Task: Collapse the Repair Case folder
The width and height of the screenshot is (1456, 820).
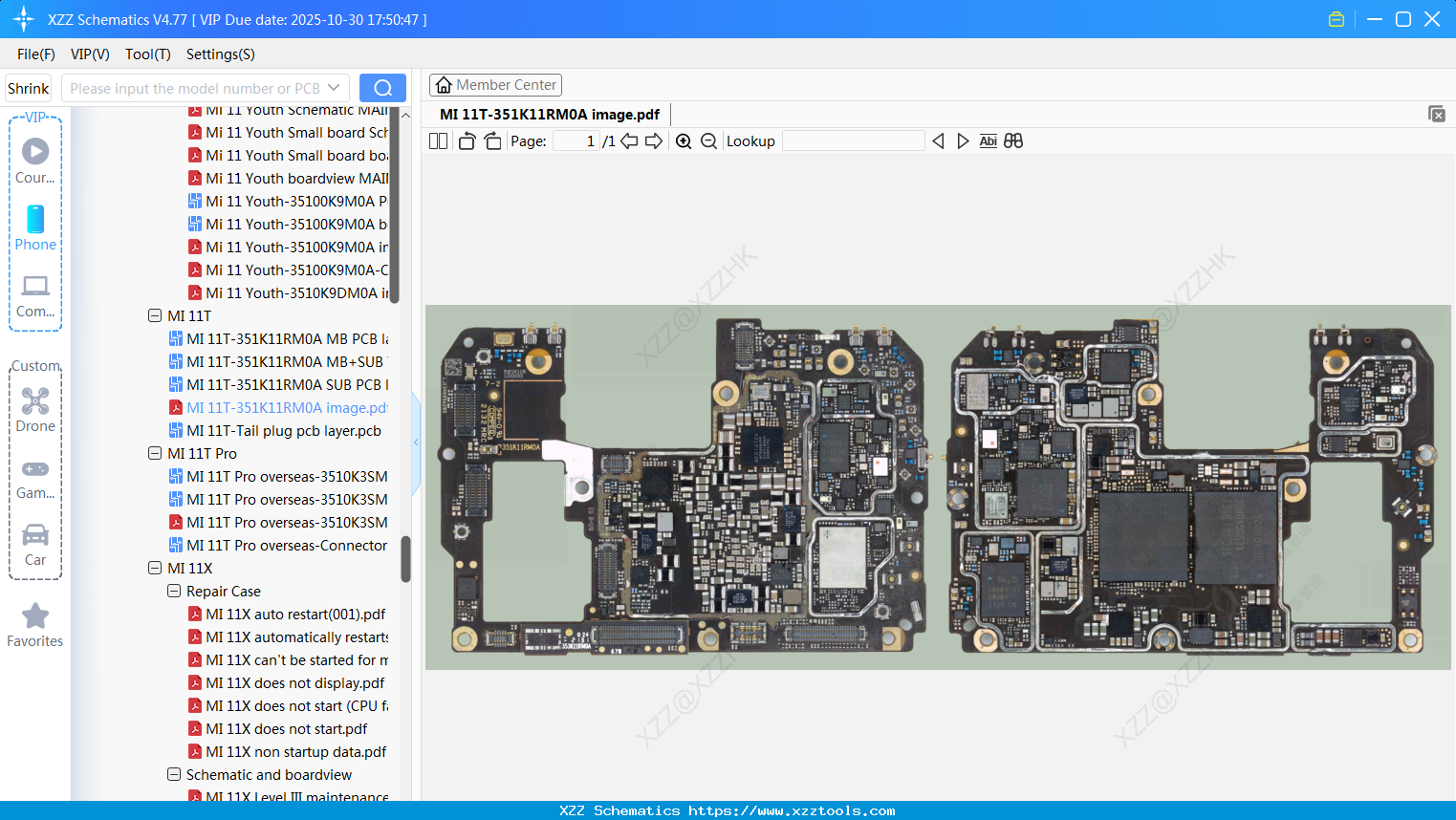Action: (x=174, y=591)
